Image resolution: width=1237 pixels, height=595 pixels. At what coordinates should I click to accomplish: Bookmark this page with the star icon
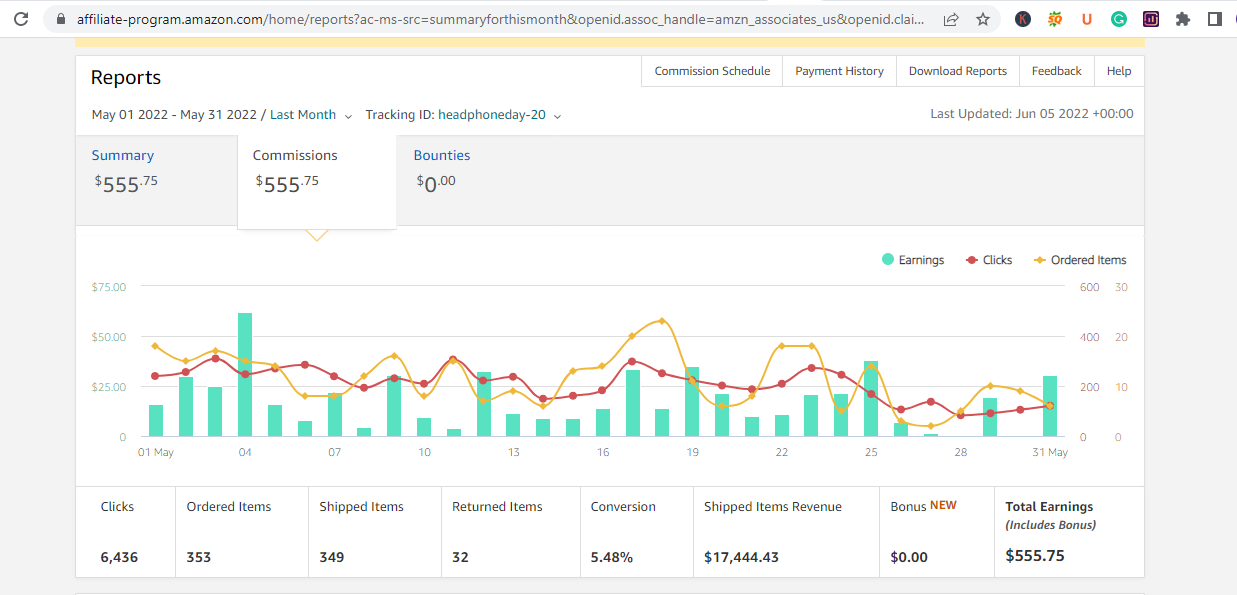tap(983, 19)
